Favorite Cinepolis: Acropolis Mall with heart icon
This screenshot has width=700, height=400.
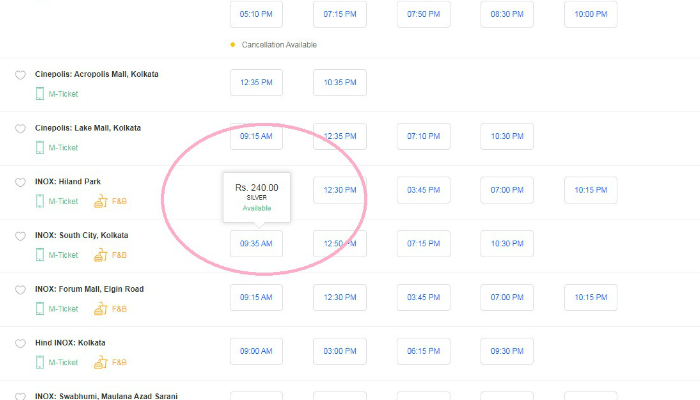[x=20, y=75]
